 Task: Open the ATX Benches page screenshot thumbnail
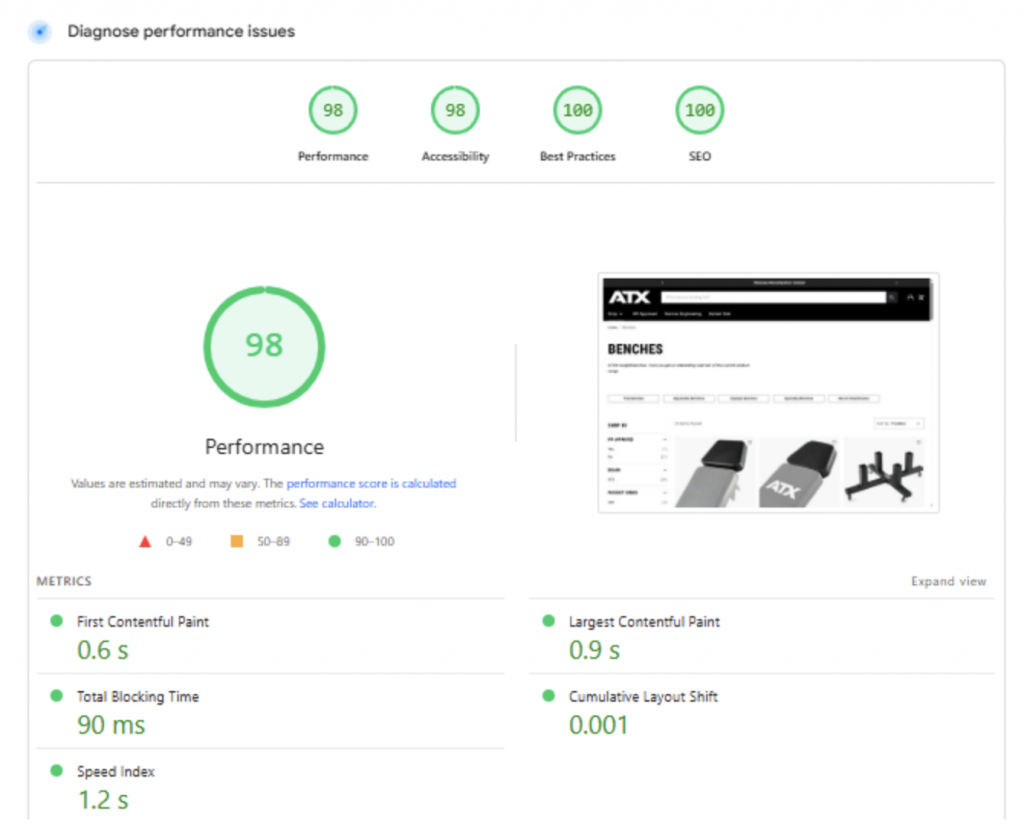[768, 393]
